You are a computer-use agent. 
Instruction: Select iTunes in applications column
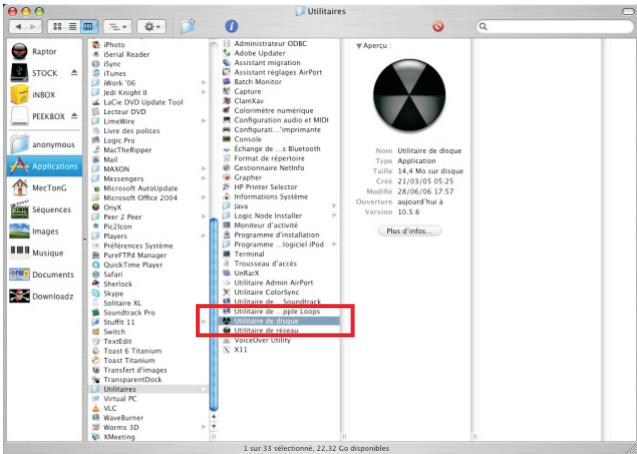149,74
